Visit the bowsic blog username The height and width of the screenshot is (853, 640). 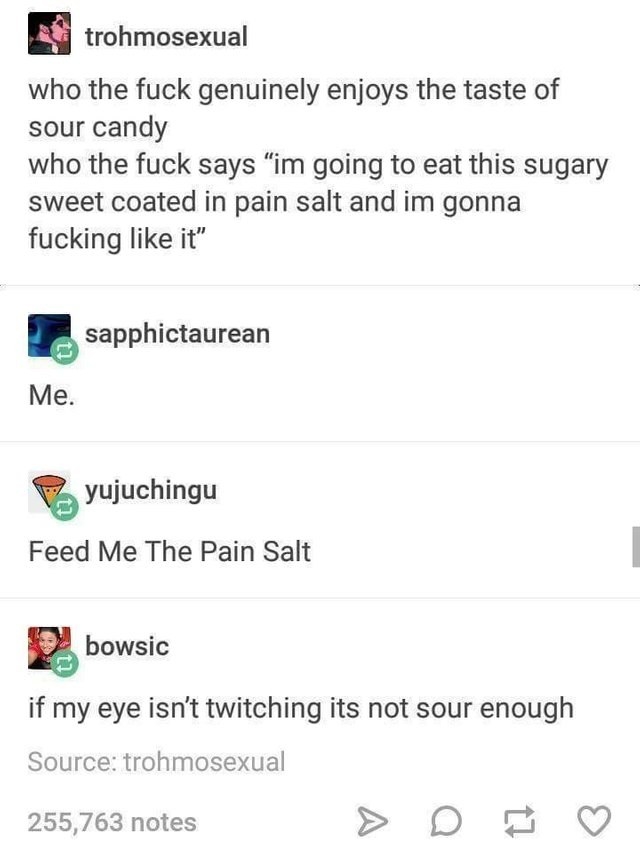click(x=127, y=646)
